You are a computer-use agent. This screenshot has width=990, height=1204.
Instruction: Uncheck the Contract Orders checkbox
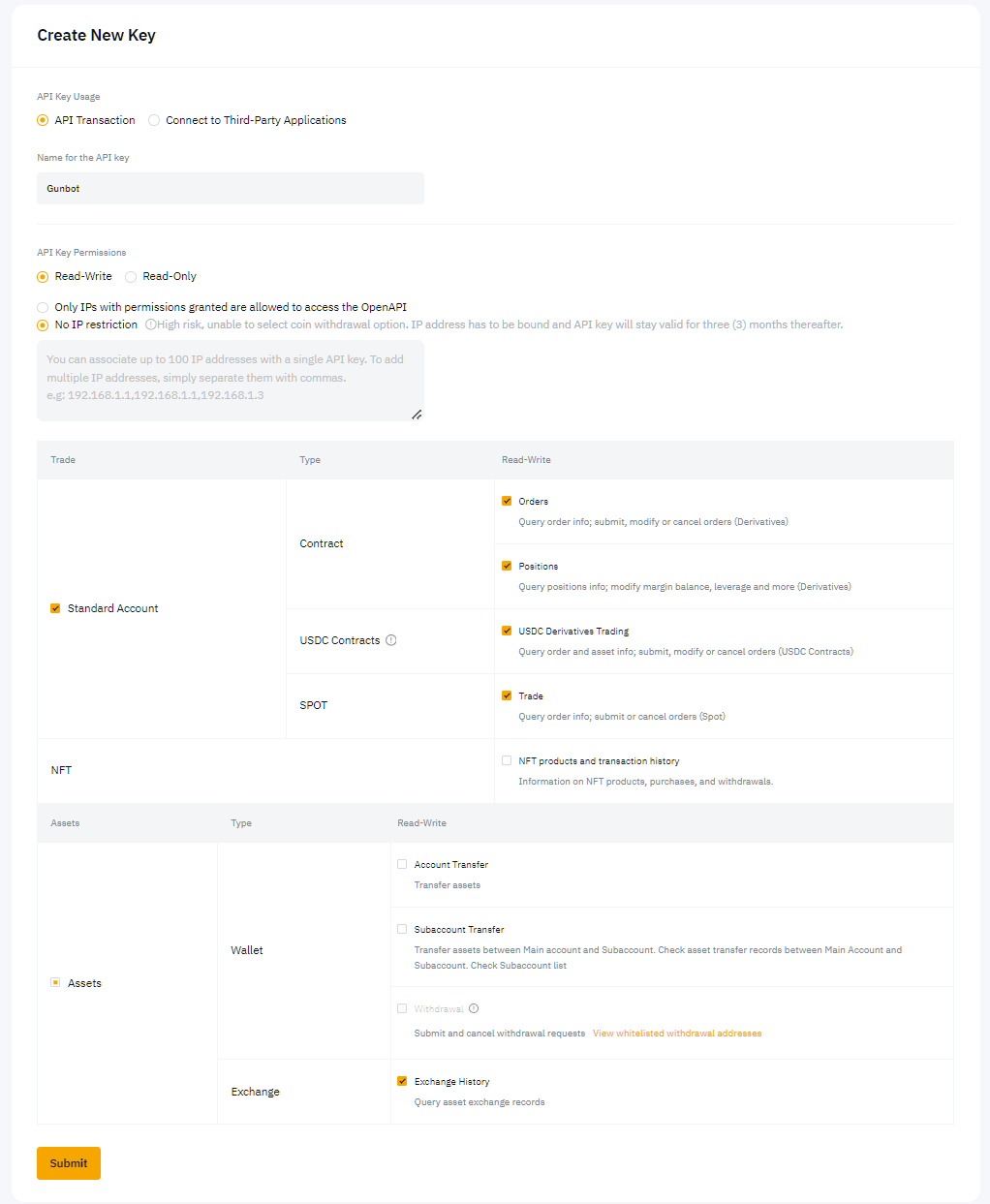[x=507, y=501]
